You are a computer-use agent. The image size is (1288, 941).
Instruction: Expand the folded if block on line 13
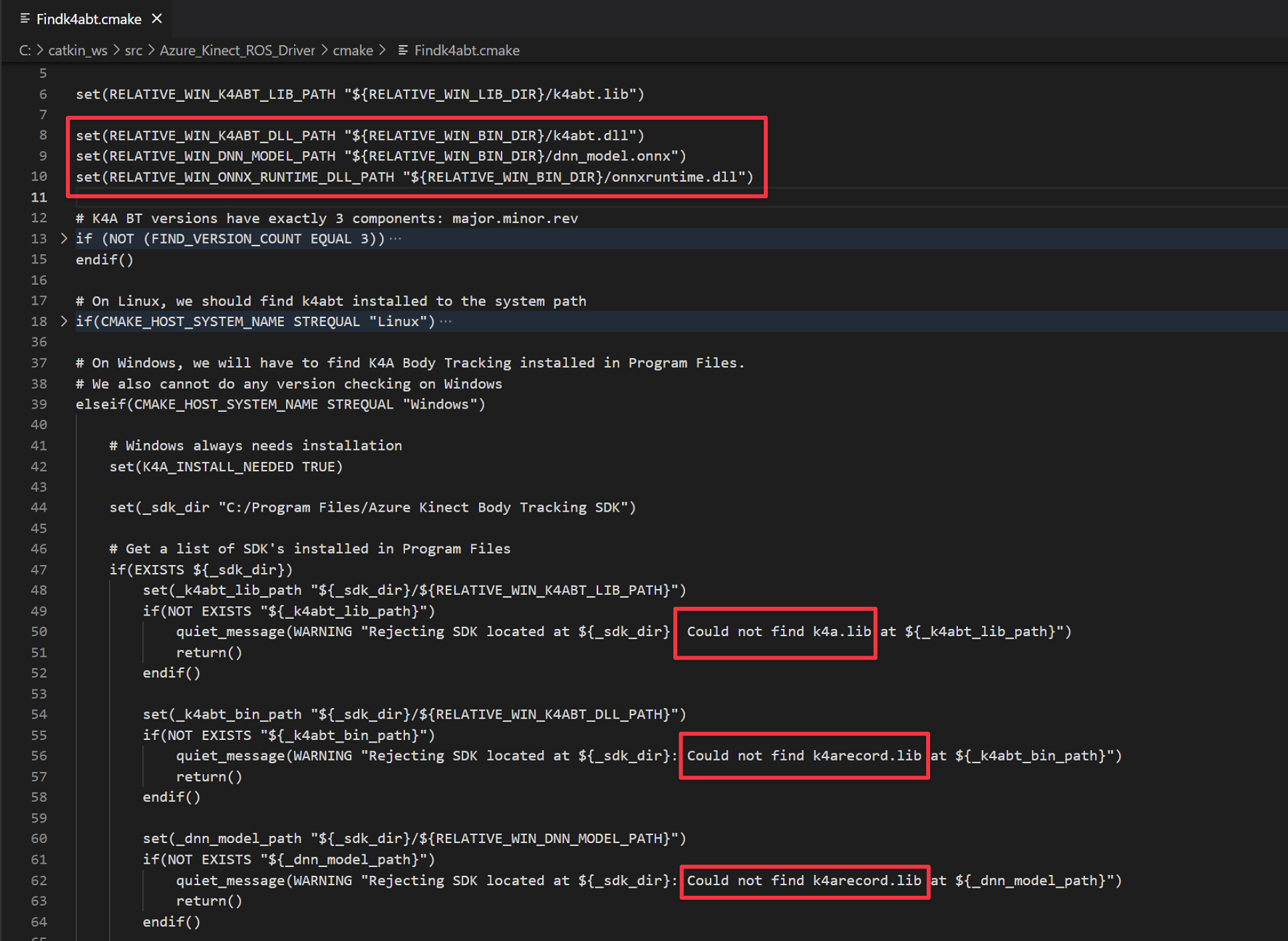[x=63, y=238]
